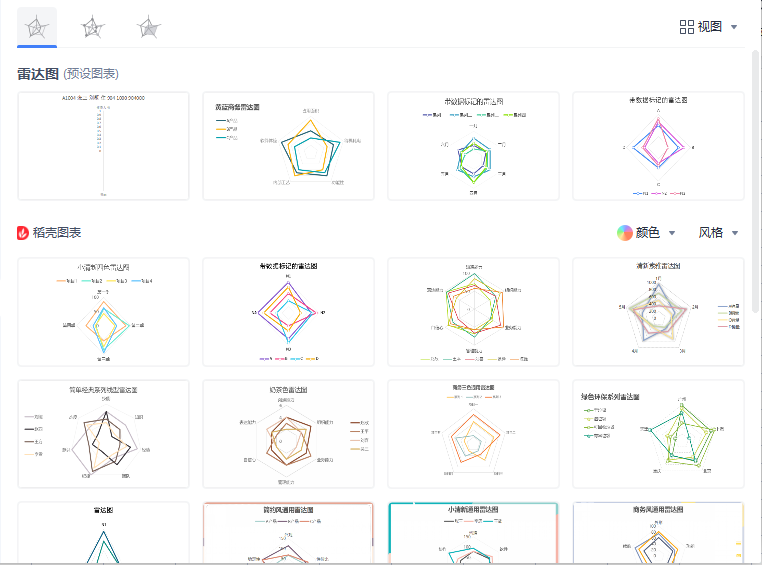This screenshot has width=762, height=565.
Task: Click the (预设图表) label text
Action: 91,74
